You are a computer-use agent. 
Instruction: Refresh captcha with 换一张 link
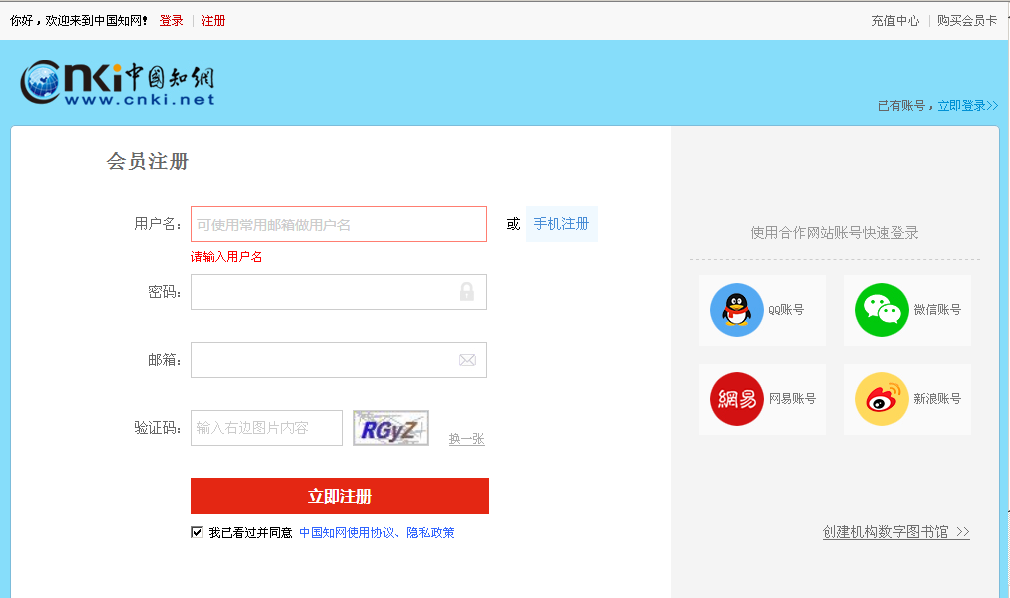coord(466,439)
